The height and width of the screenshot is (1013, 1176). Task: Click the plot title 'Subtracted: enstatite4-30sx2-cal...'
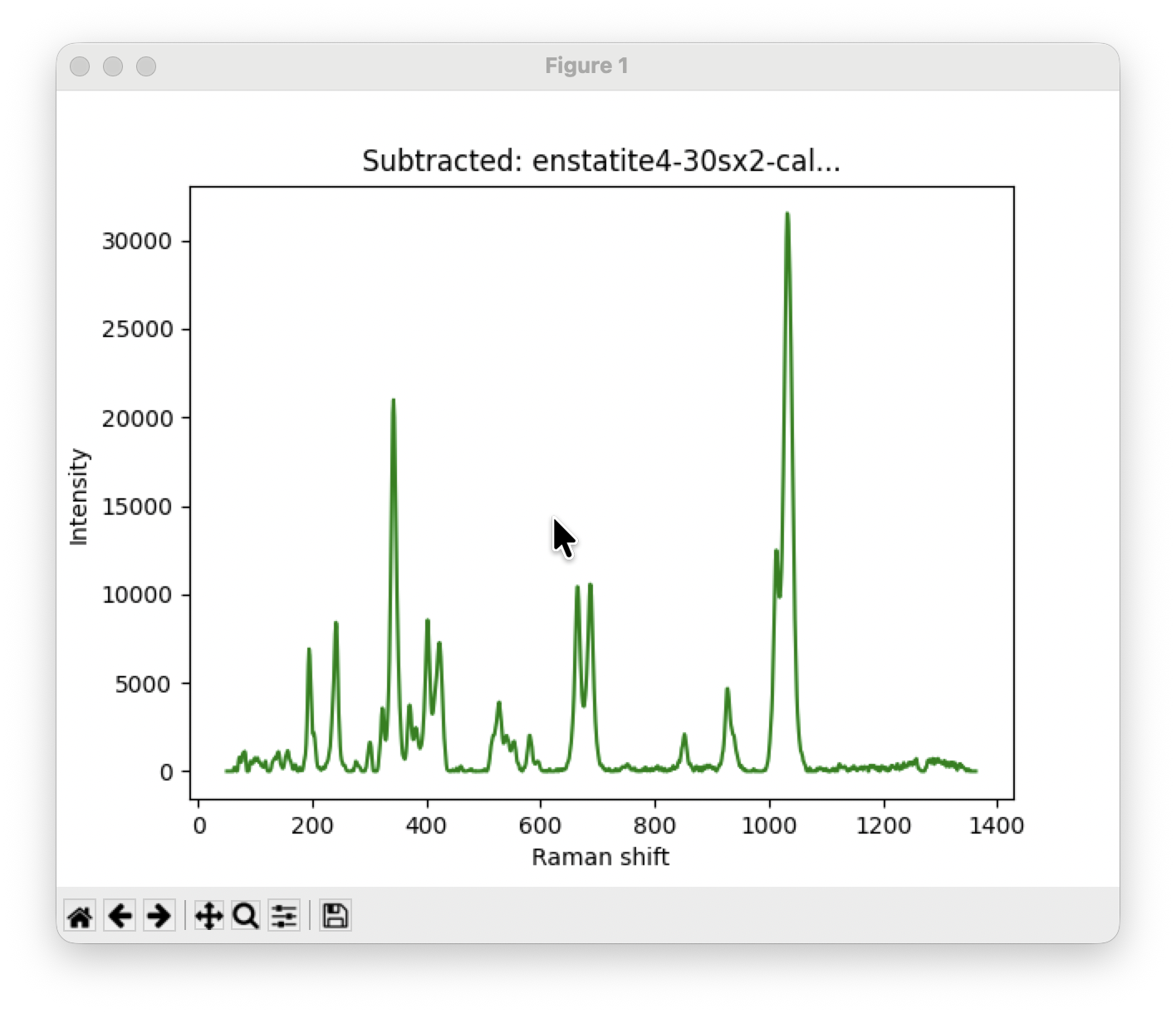[x=600, y=161]
